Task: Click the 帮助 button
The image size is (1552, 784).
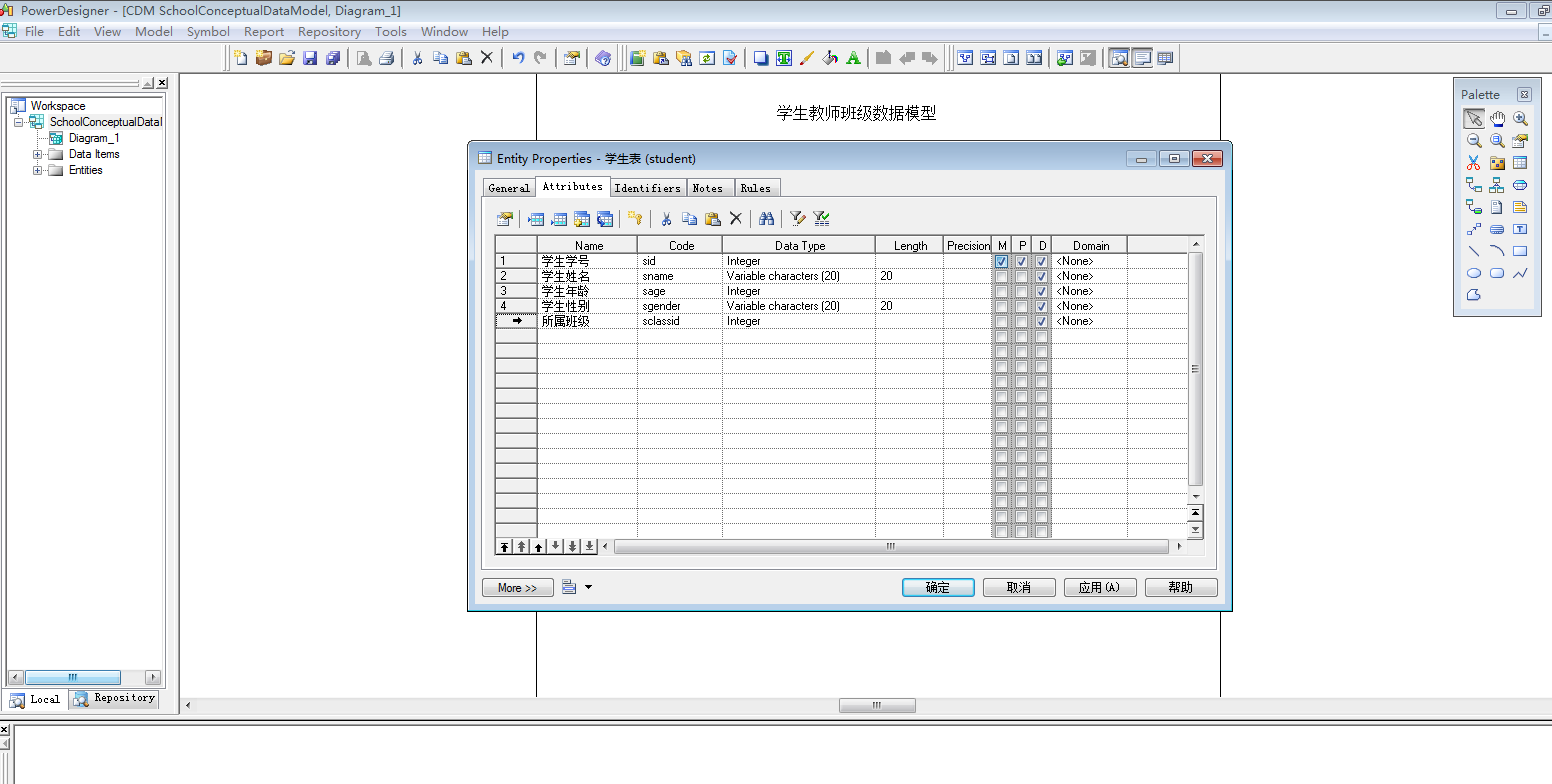Action: 1181,587
